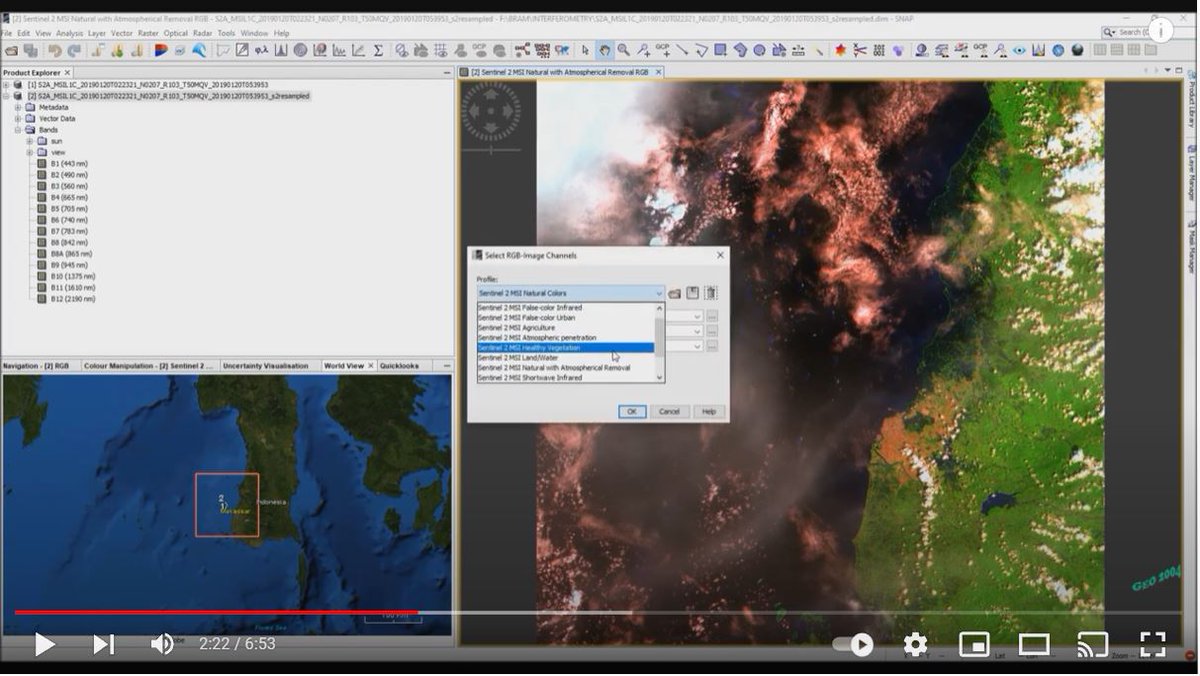Click the Undo arrow icon in toolbar
This screenshot has width=1200, height=676.
point(54,50)
